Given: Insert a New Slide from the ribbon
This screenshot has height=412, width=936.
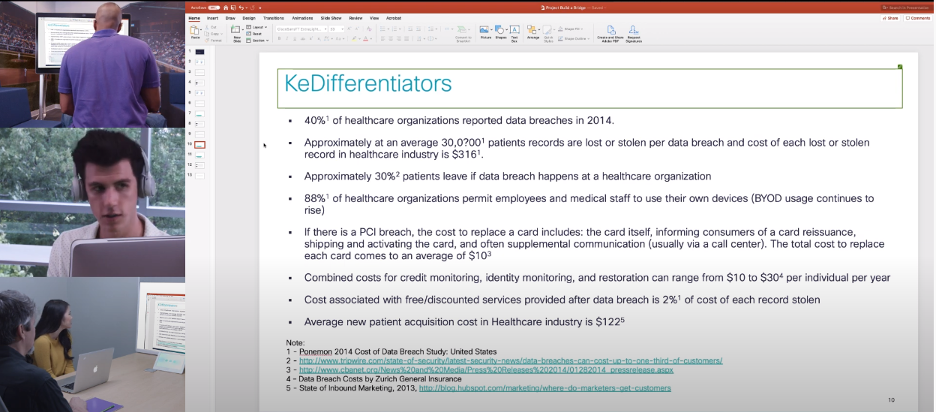Looking at the screenshot, I should [237, 33].
